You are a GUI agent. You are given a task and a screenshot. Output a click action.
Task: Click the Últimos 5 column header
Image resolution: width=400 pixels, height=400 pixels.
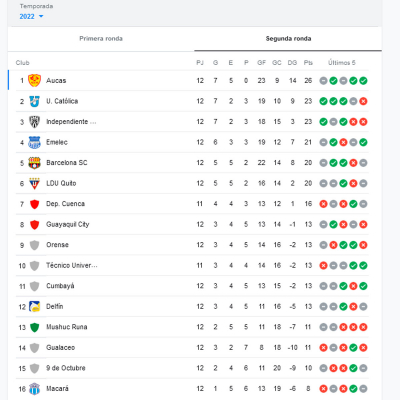point(342,63)
